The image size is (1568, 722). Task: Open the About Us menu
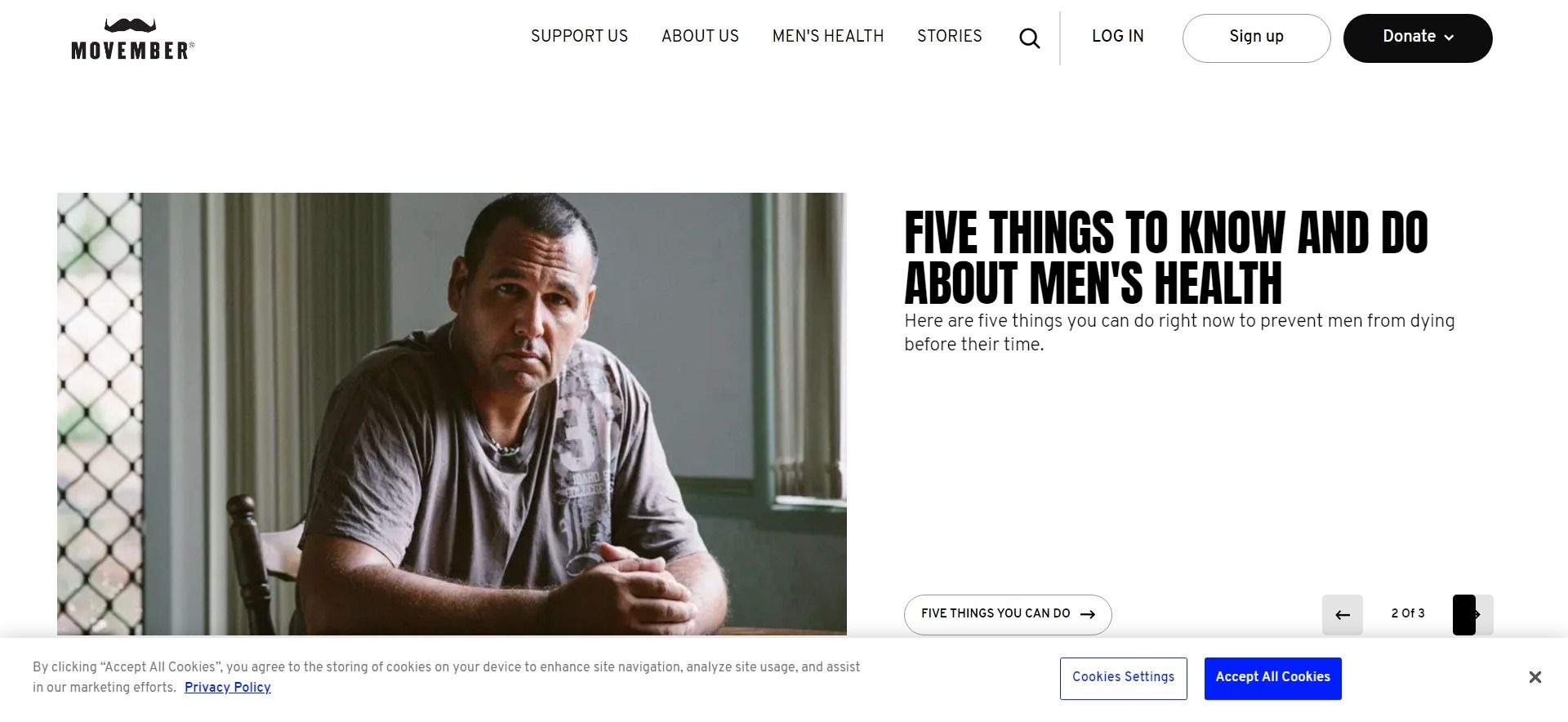700,36
